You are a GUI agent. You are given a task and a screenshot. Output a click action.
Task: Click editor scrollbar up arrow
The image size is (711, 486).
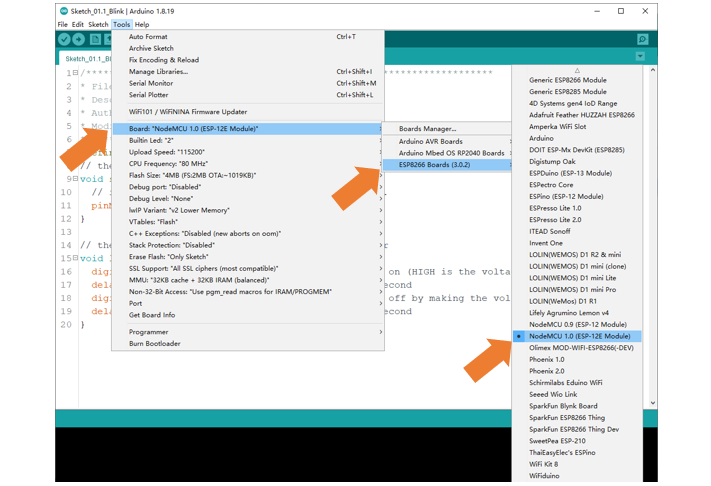[653, 70]
